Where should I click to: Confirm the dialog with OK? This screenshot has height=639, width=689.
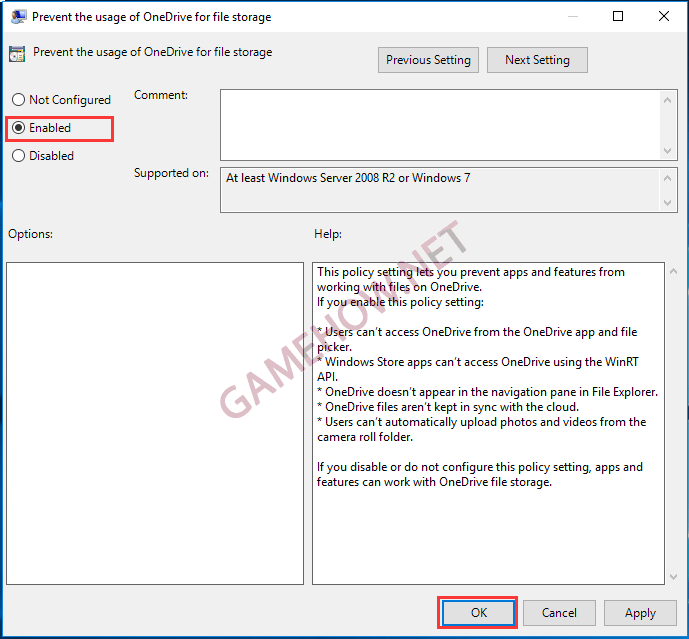479,613
